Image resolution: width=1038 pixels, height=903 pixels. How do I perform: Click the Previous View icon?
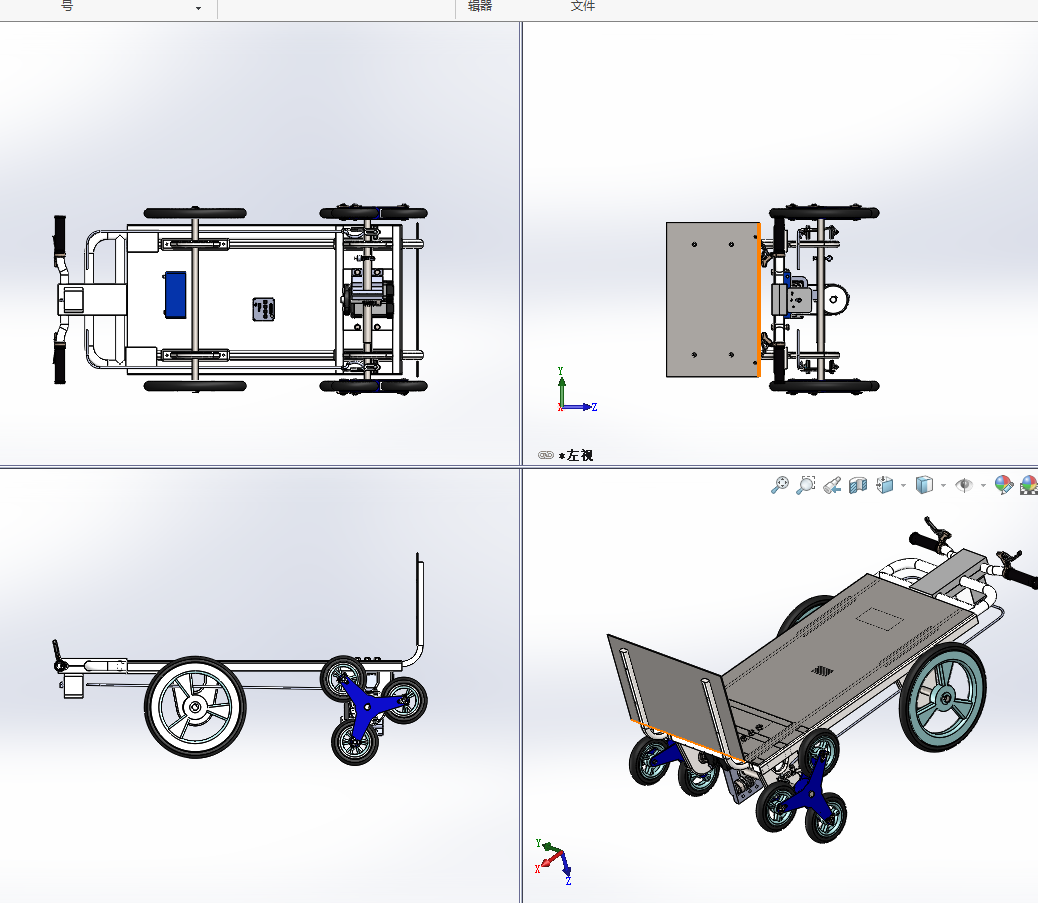(x=832, y=485)
